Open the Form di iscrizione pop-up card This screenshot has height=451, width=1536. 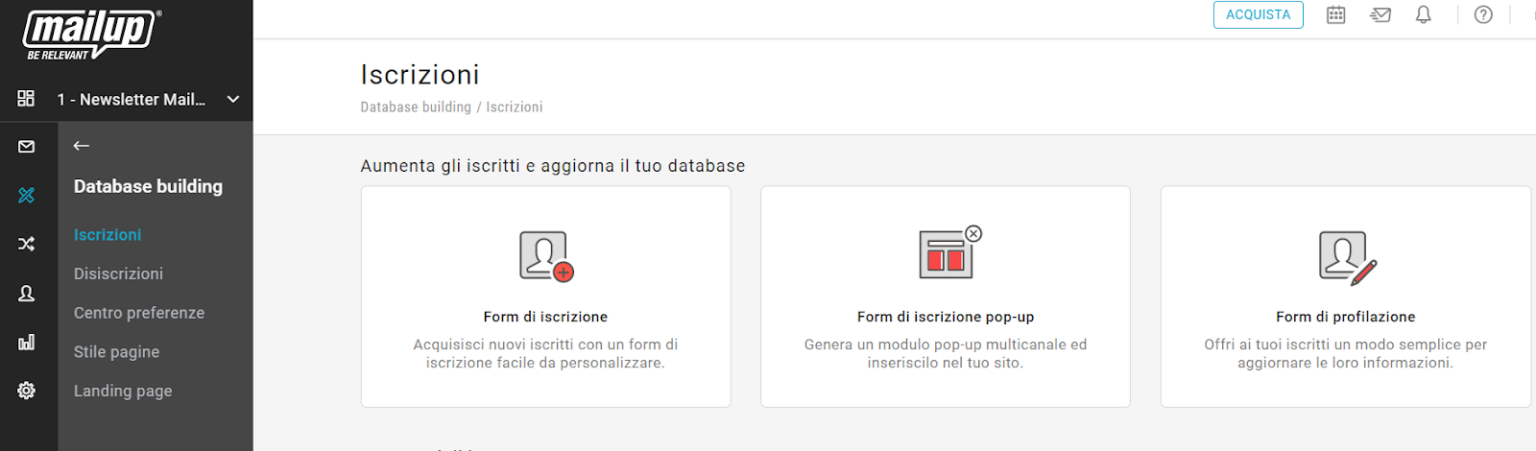(945, 296)
